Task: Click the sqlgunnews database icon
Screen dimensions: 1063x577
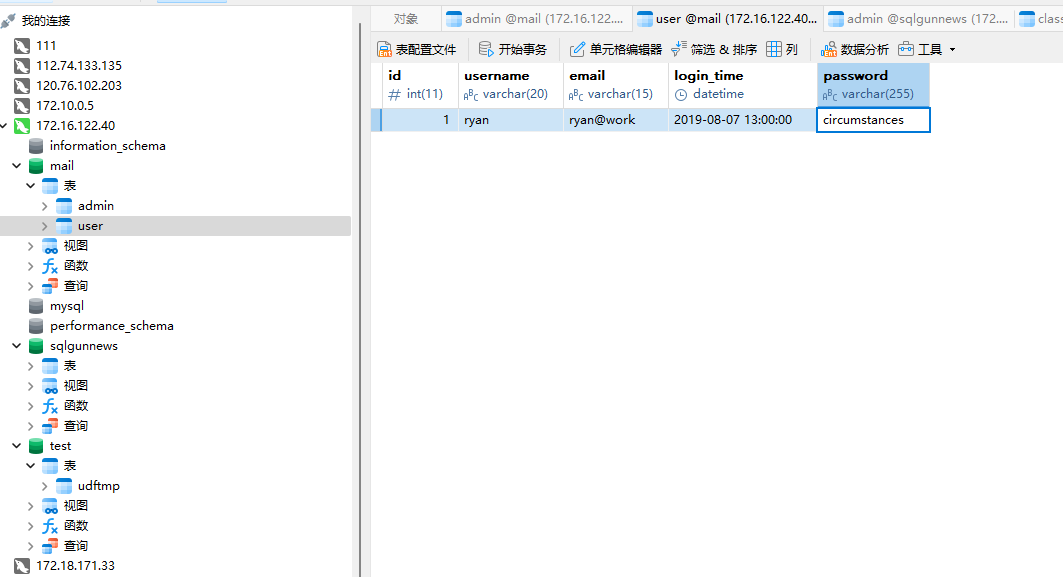Action: (36, 346)
